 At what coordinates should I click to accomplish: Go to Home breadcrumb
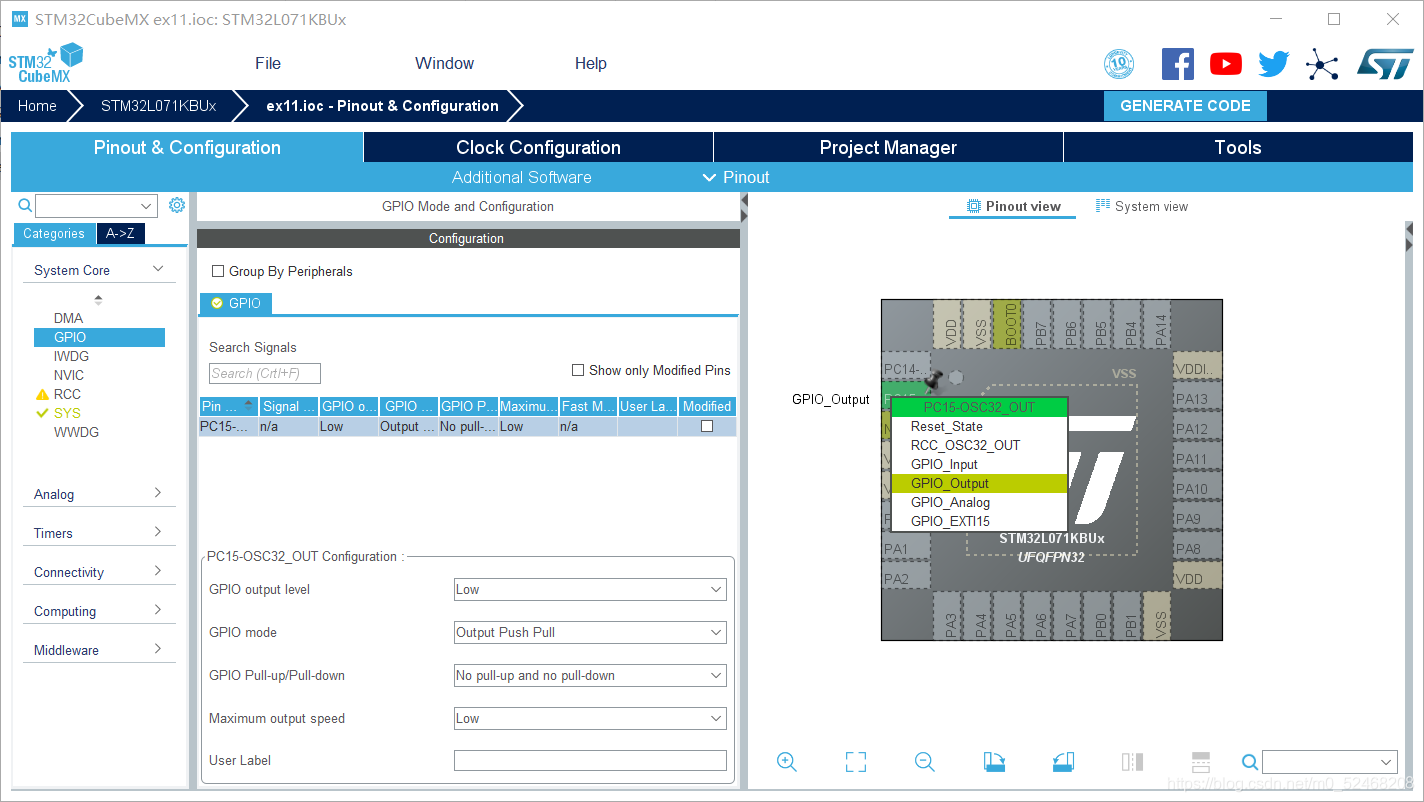37,106
